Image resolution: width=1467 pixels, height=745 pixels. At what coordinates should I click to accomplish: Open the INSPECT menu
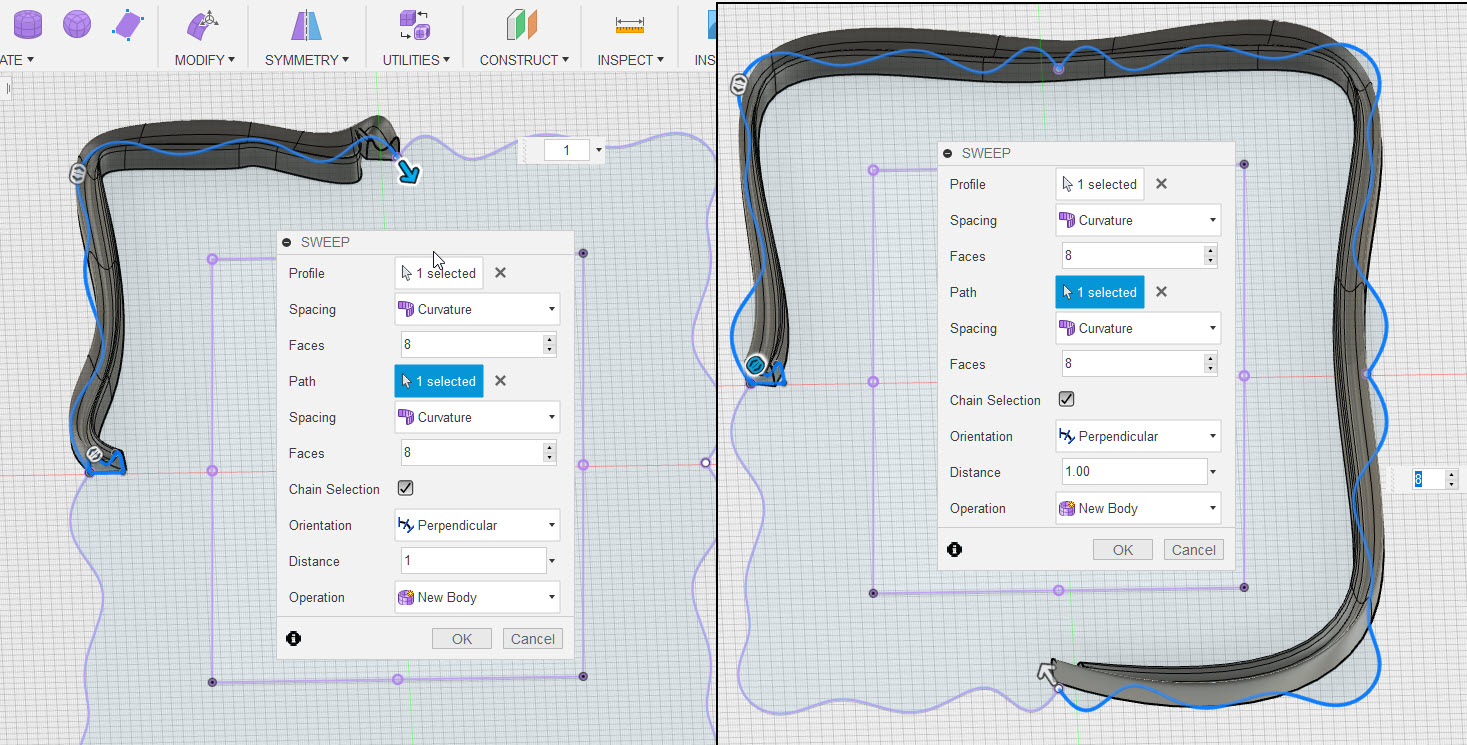[x=629, y=59]
